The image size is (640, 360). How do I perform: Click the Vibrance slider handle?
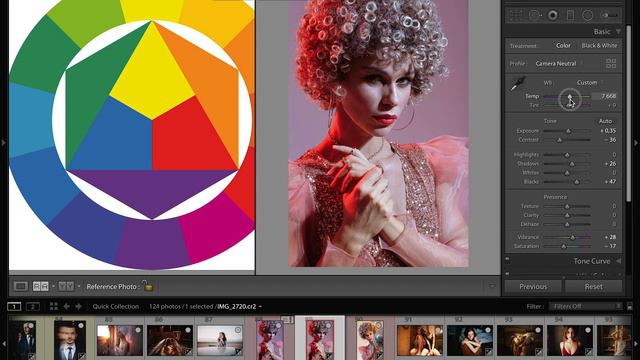[x=573, y=237]
